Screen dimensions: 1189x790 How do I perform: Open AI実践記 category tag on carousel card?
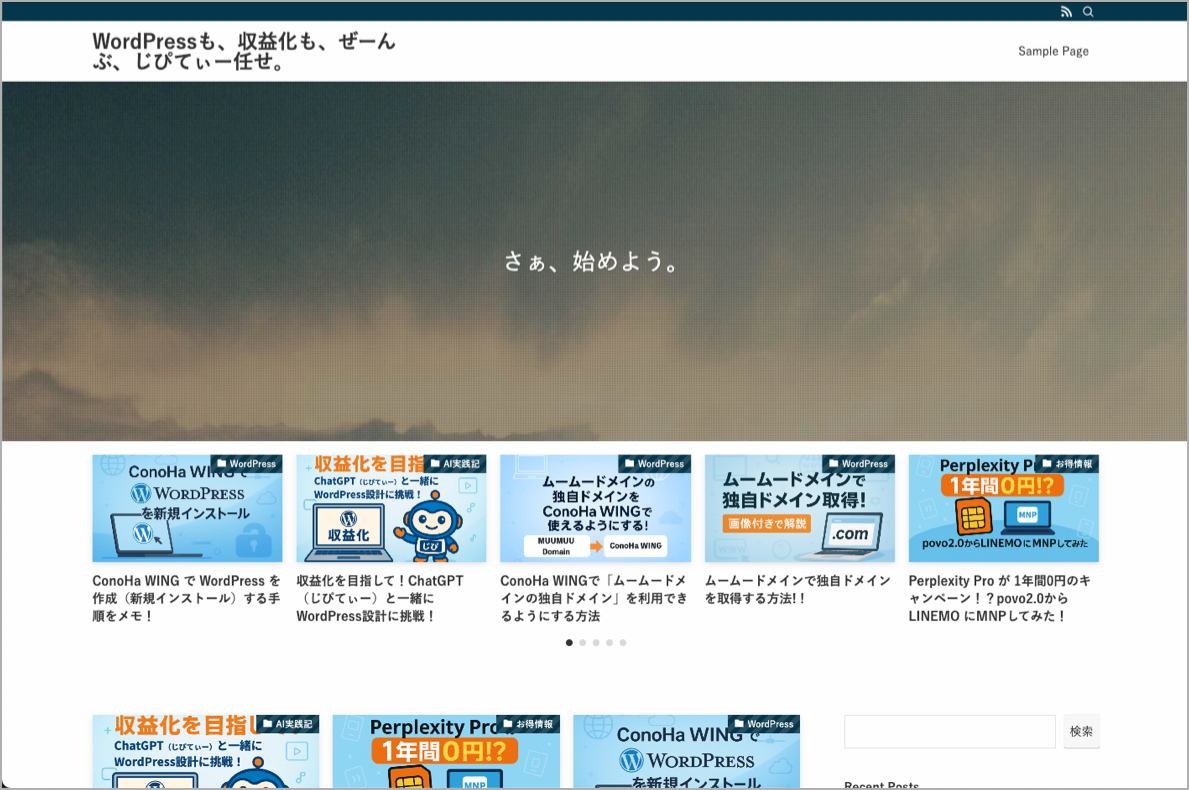(x=455, y=463)
